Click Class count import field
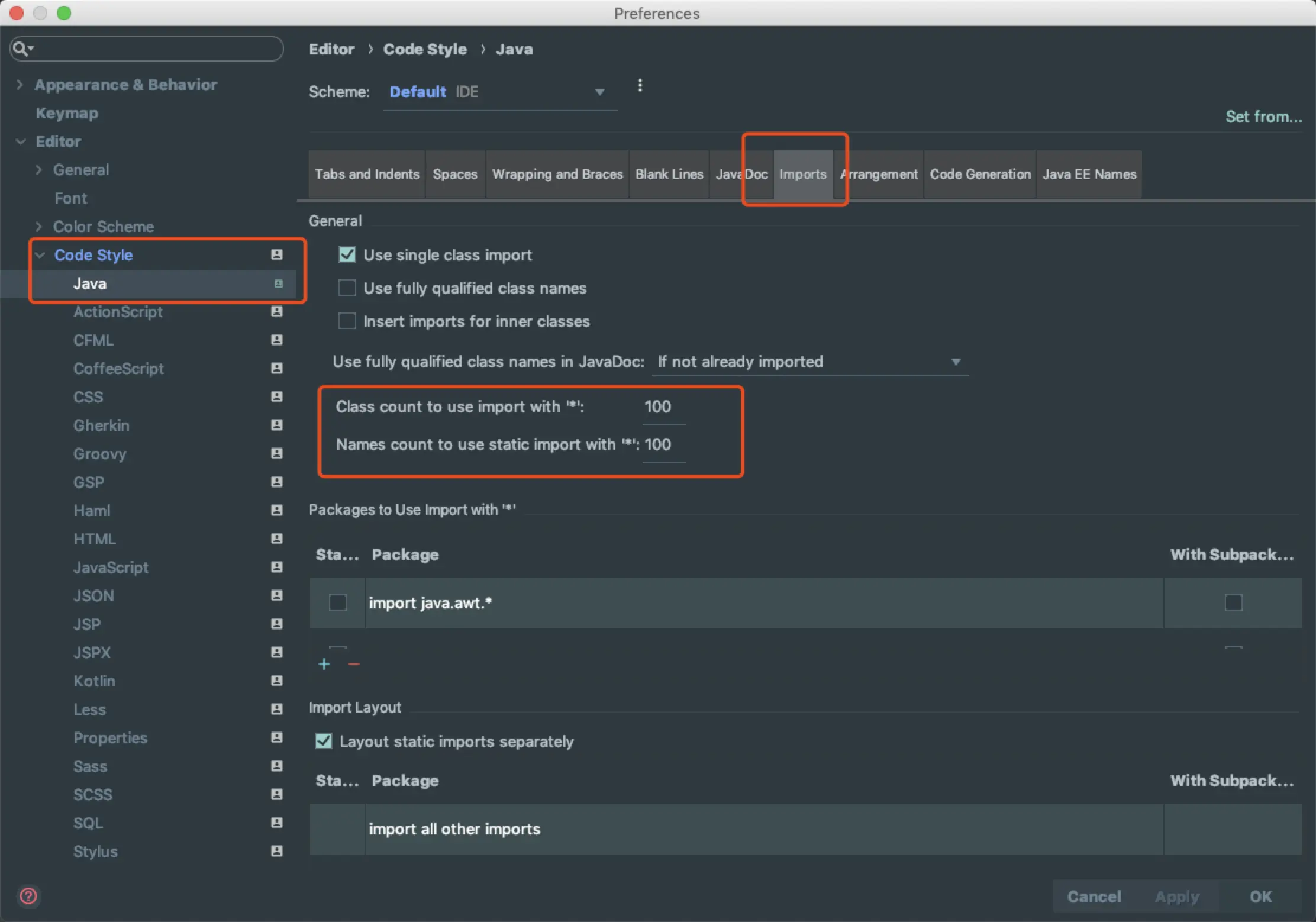1316x922 pixels. [x=663, y=407]
